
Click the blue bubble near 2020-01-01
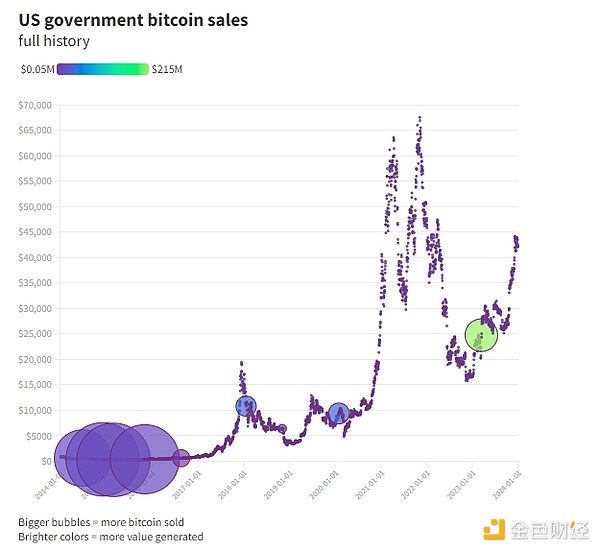click(x=339, y=413)
